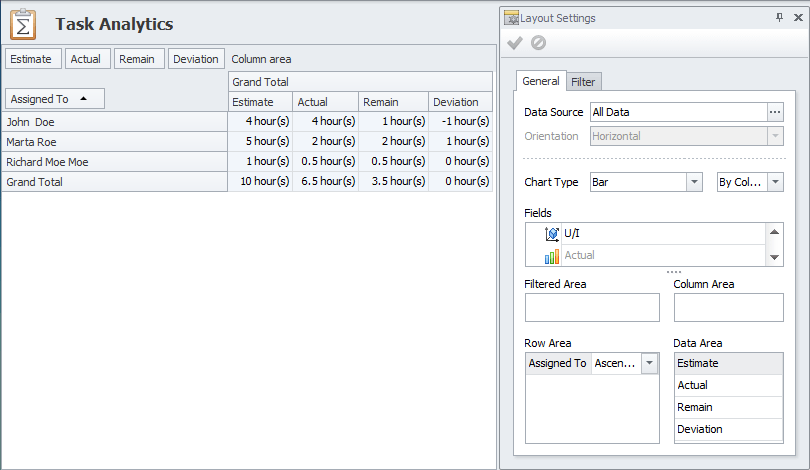Image resolution: width=810 pixels, height=470 pixels.
Task: Click the Data Source input field
Action: point(677,112)
